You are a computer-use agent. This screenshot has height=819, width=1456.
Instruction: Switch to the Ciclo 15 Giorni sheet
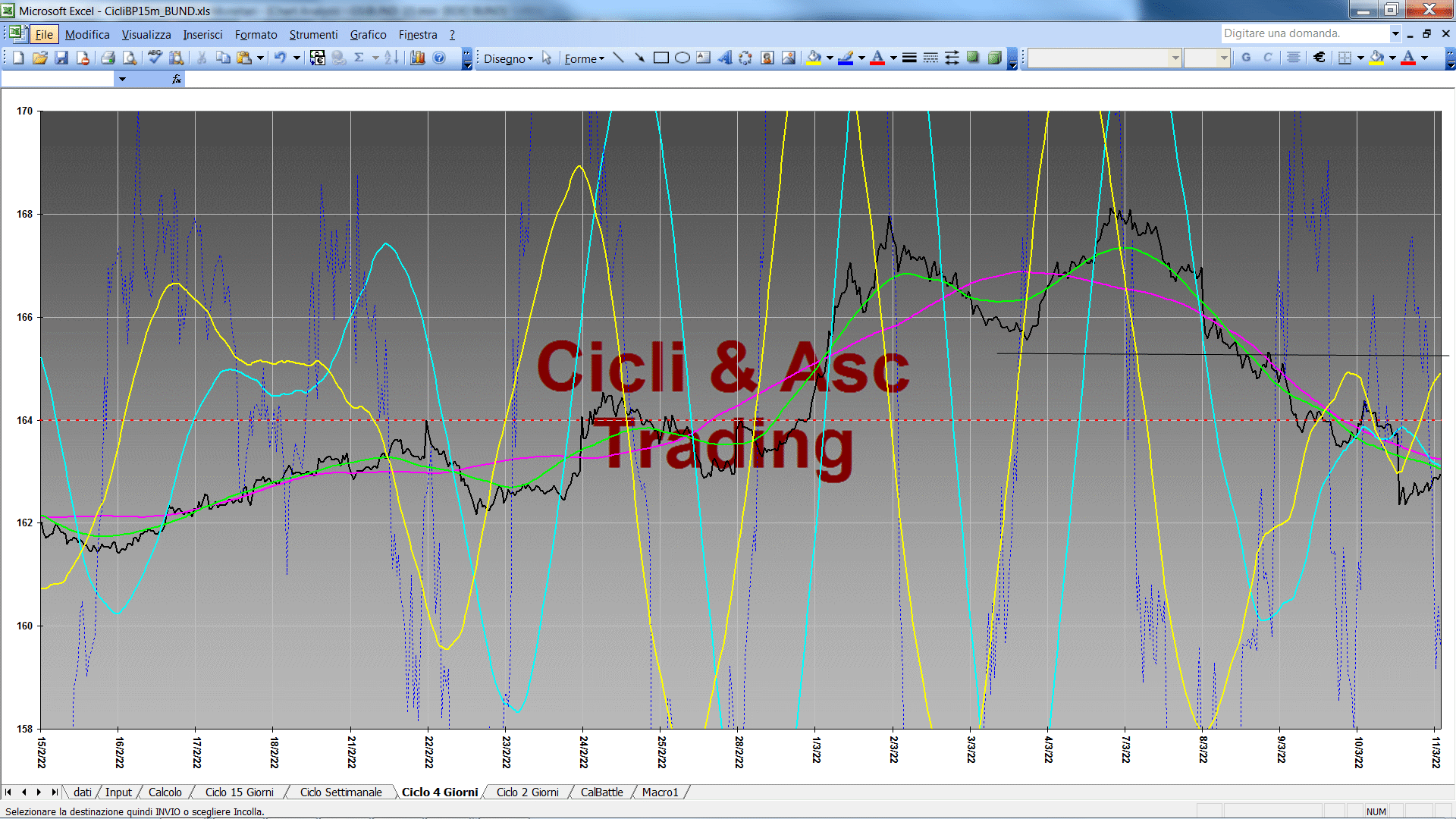[239, 792]
